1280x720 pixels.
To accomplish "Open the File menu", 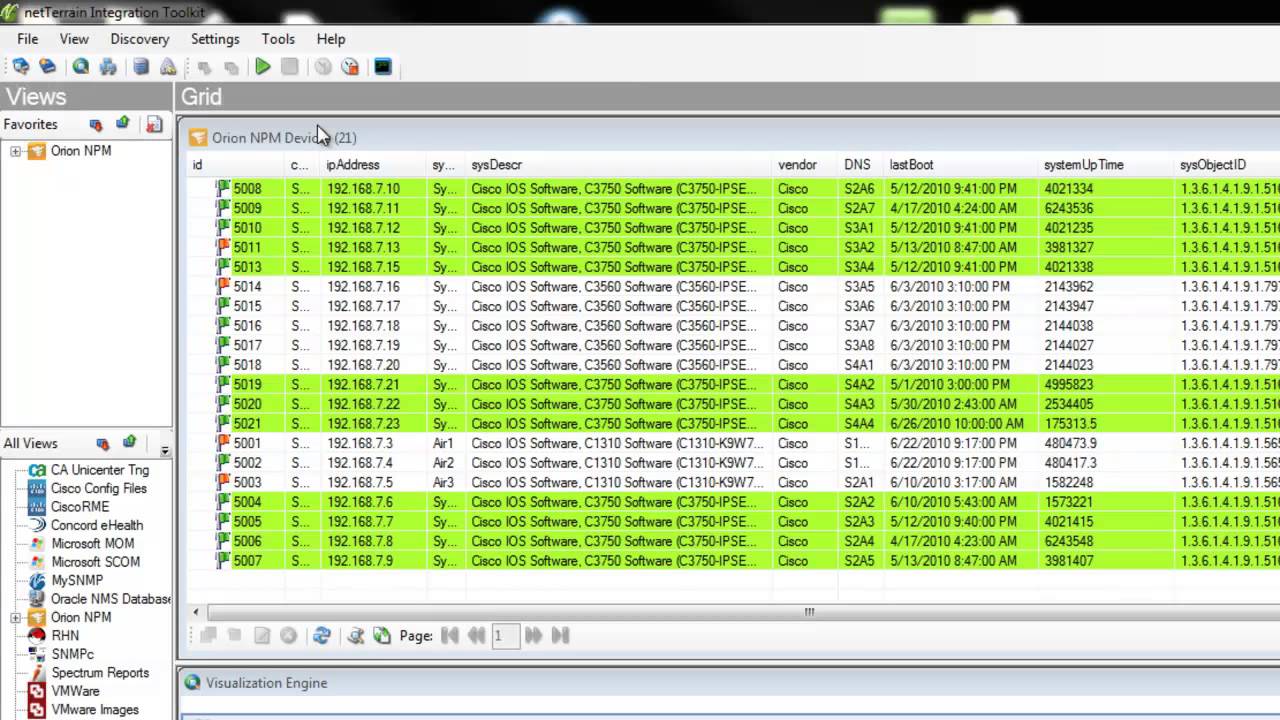I will click(x=27, y=39).
